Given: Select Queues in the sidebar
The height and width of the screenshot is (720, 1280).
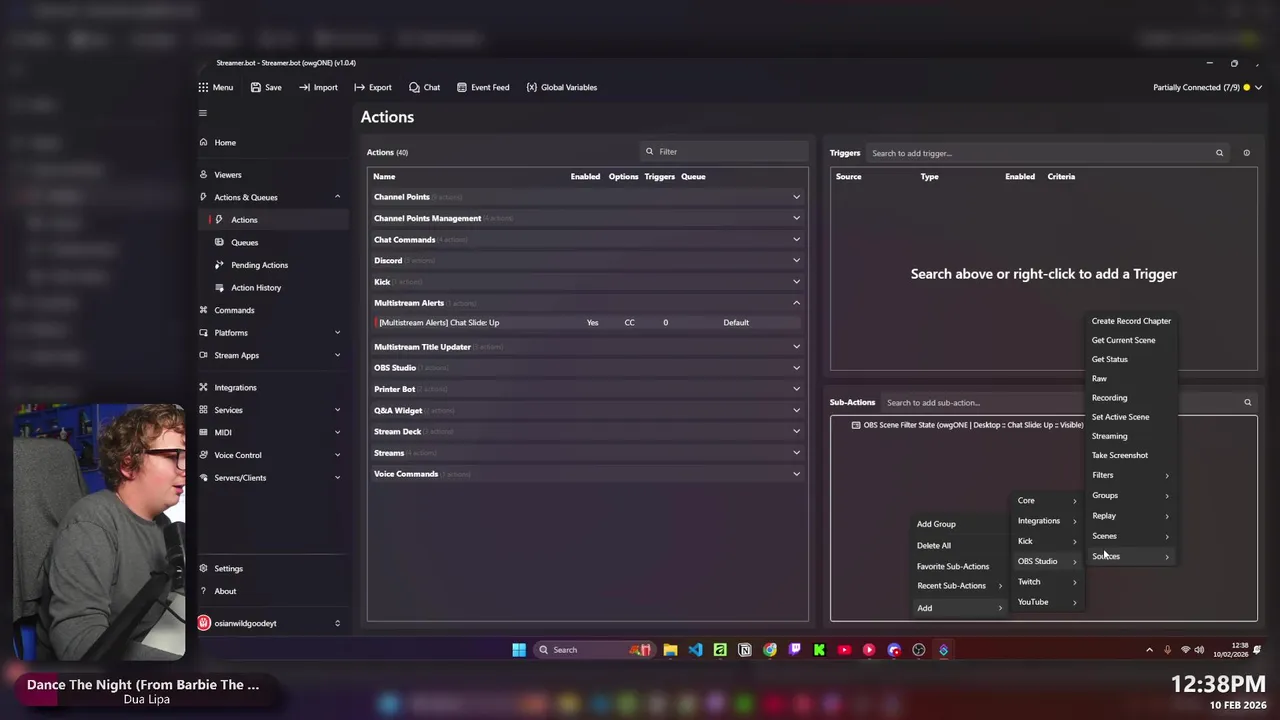Looking at the screenshot, I should 271,242.
